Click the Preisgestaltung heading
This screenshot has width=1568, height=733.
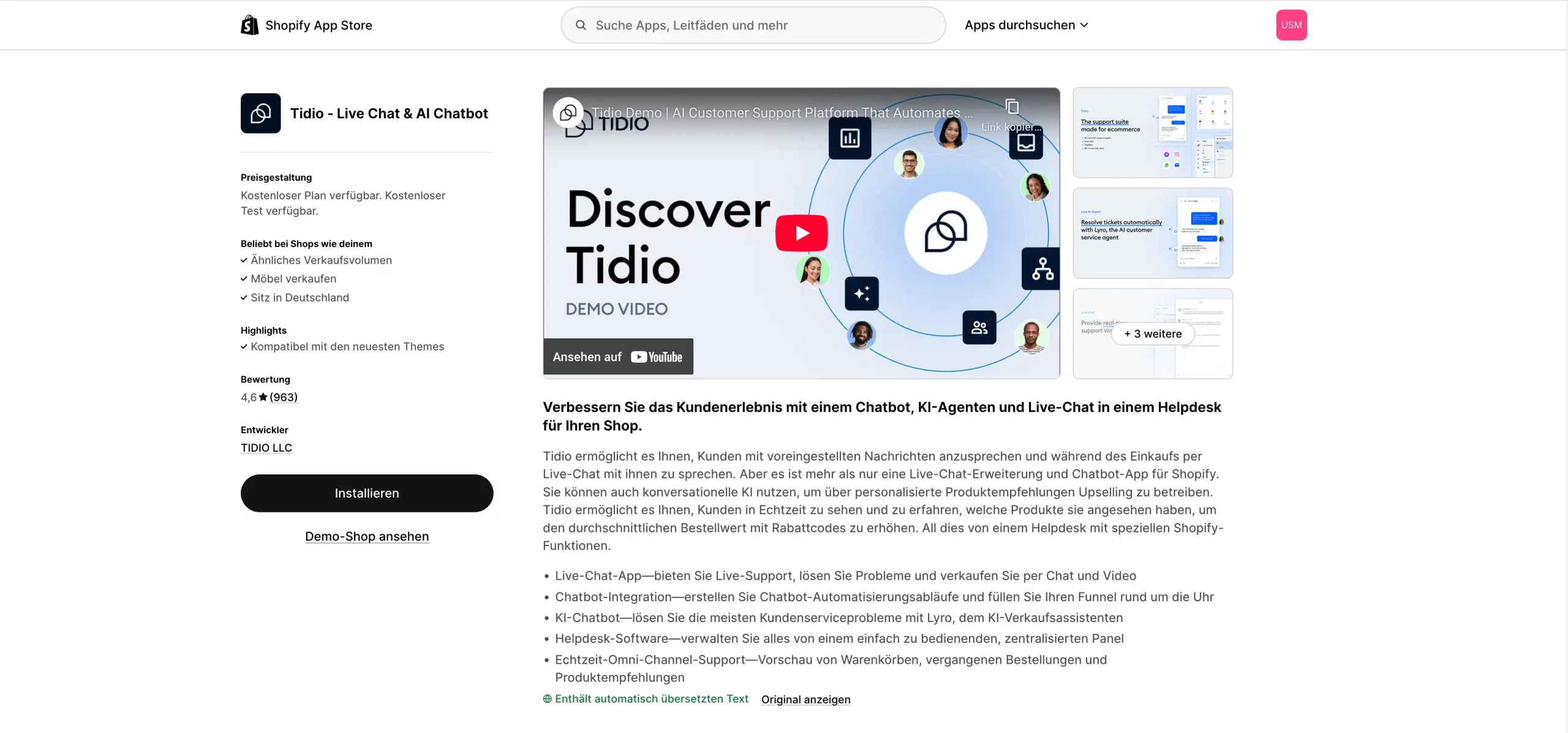tap(276, 178)
